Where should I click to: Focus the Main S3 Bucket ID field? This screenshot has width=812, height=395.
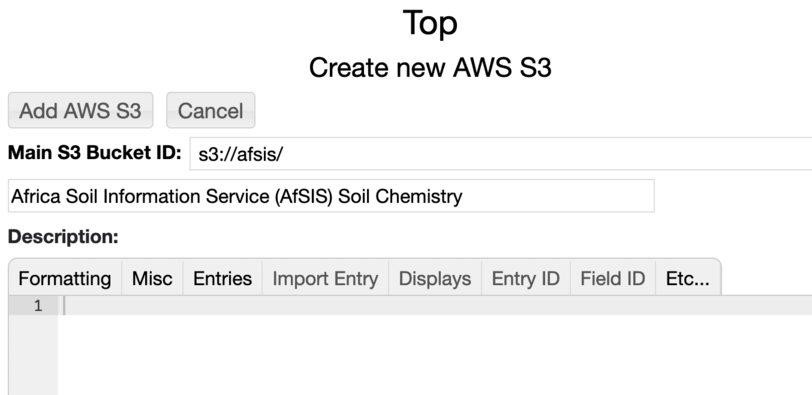(x=500, y=154)
